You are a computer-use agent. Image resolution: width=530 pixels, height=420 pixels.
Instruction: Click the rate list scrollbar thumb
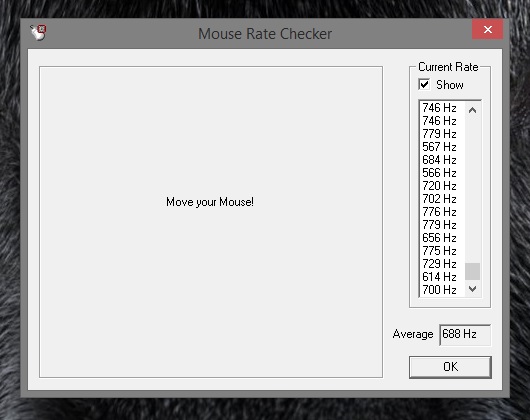click(473, 271)
